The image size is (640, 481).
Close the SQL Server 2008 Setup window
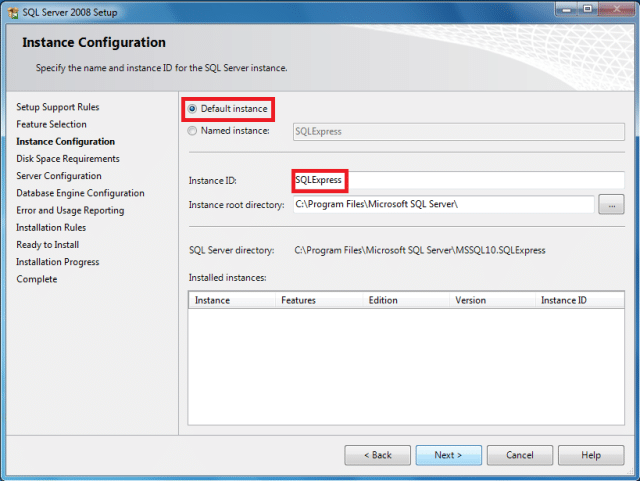coord(616,9)
